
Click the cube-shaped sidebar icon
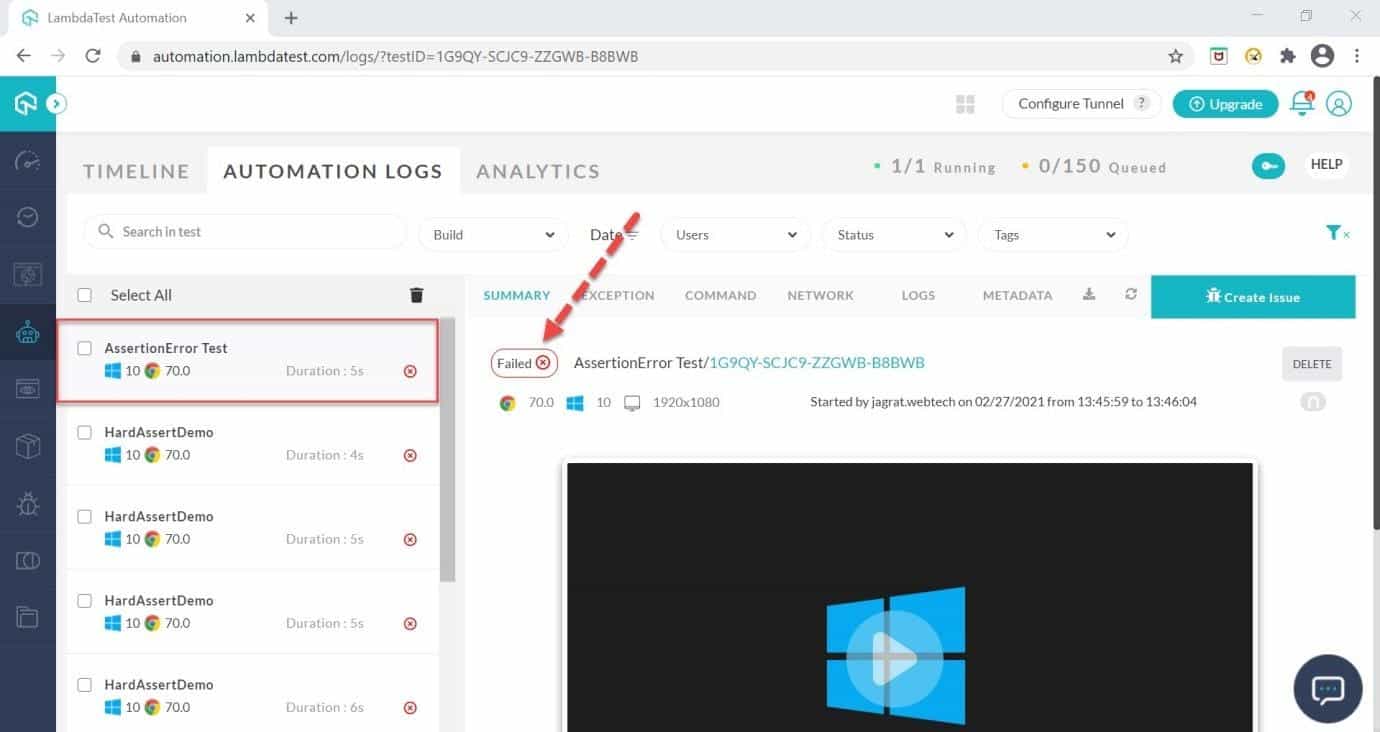[28, 444]
